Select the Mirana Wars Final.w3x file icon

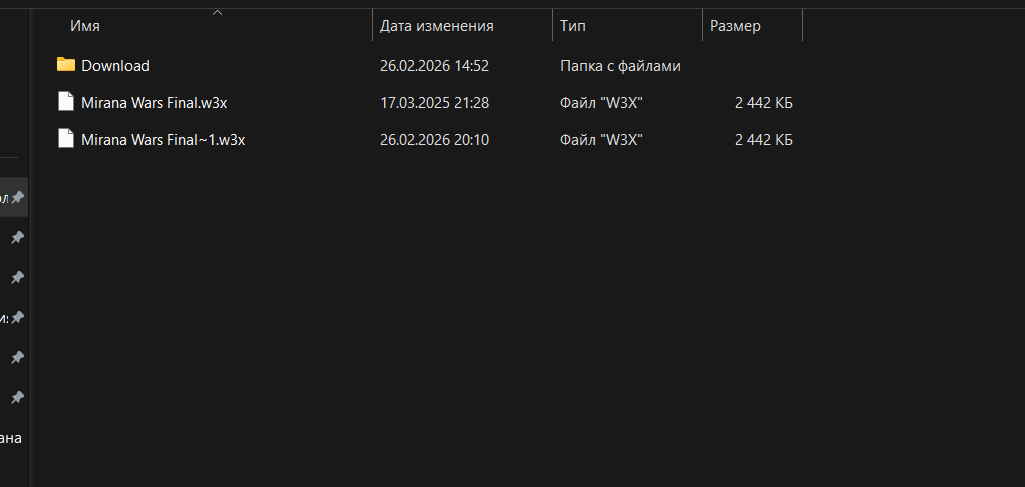click(66, 102)
